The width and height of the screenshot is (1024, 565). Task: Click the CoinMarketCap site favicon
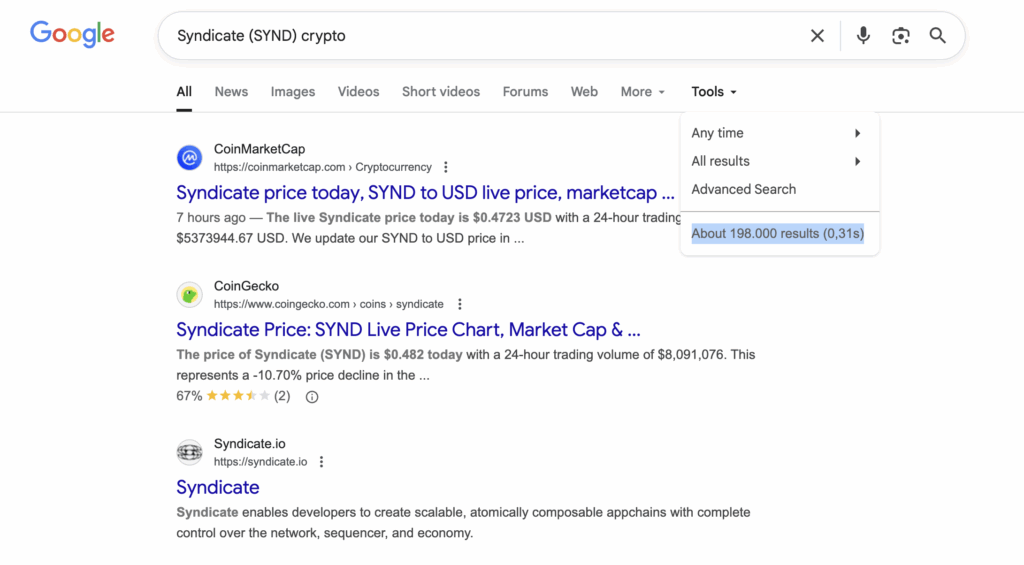(x=189, y=158)
